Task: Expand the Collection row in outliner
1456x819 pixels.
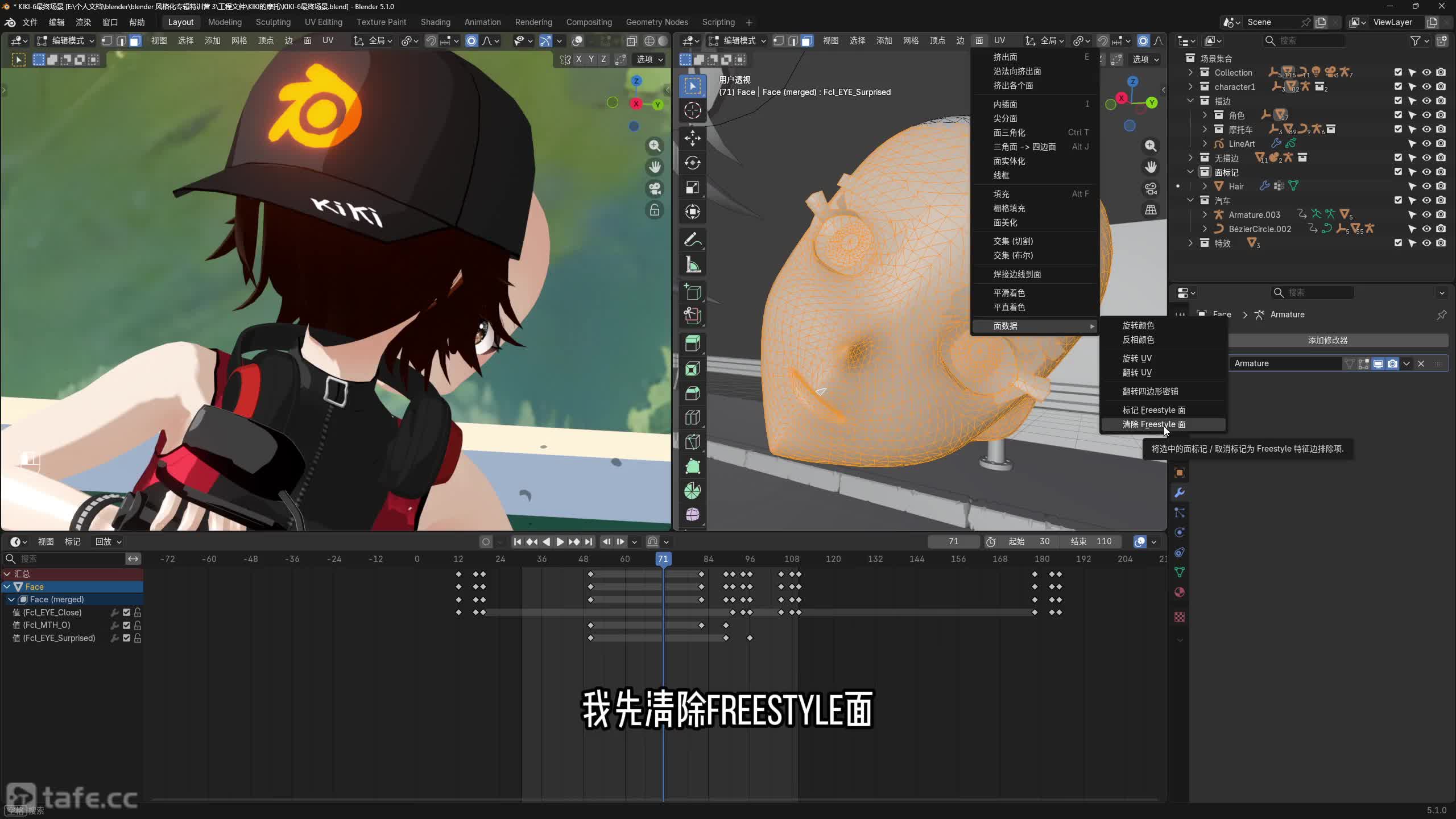Action: click(x=1190, y=72)
